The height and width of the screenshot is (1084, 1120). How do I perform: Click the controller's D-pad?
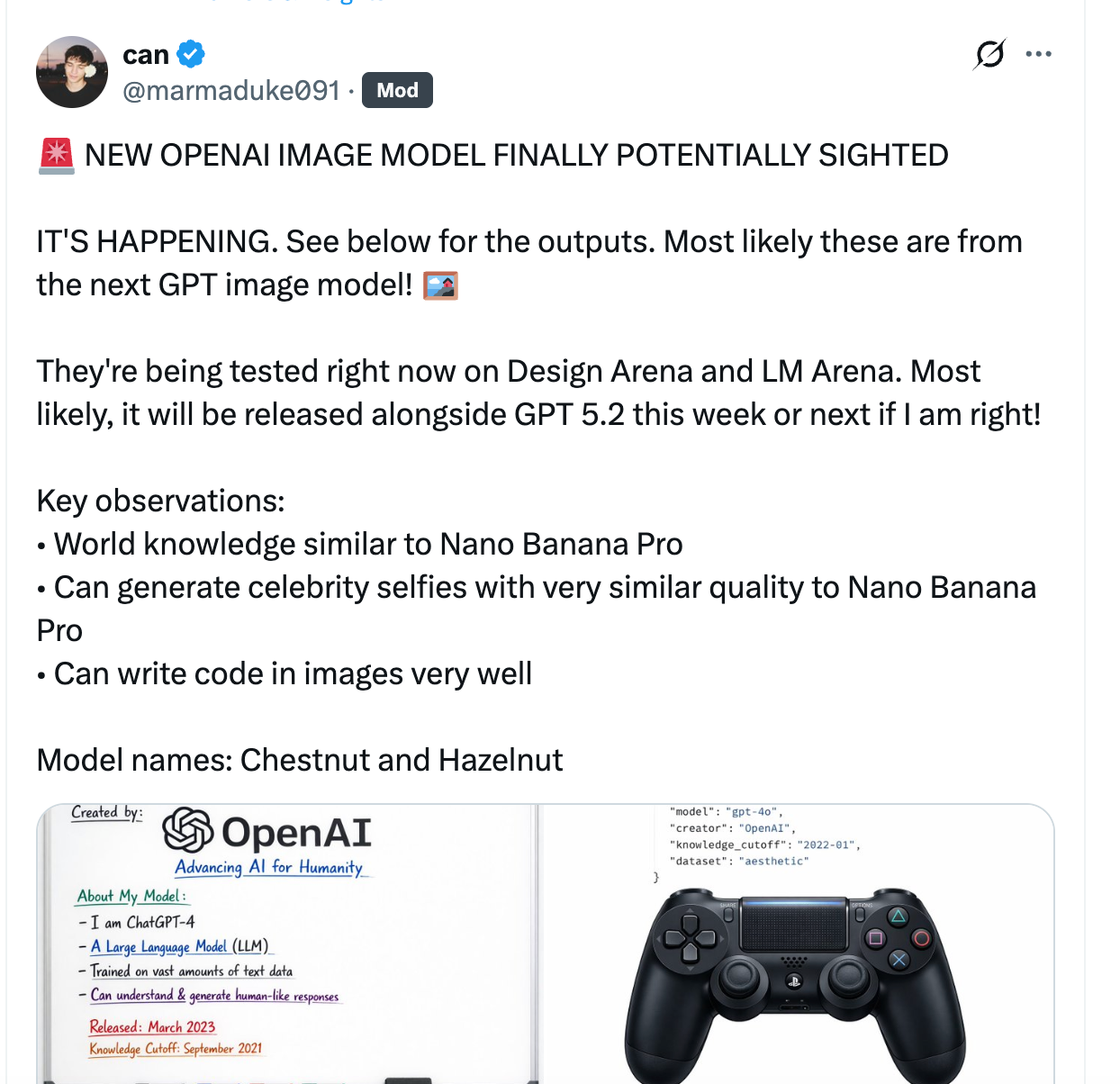(690, 939)
